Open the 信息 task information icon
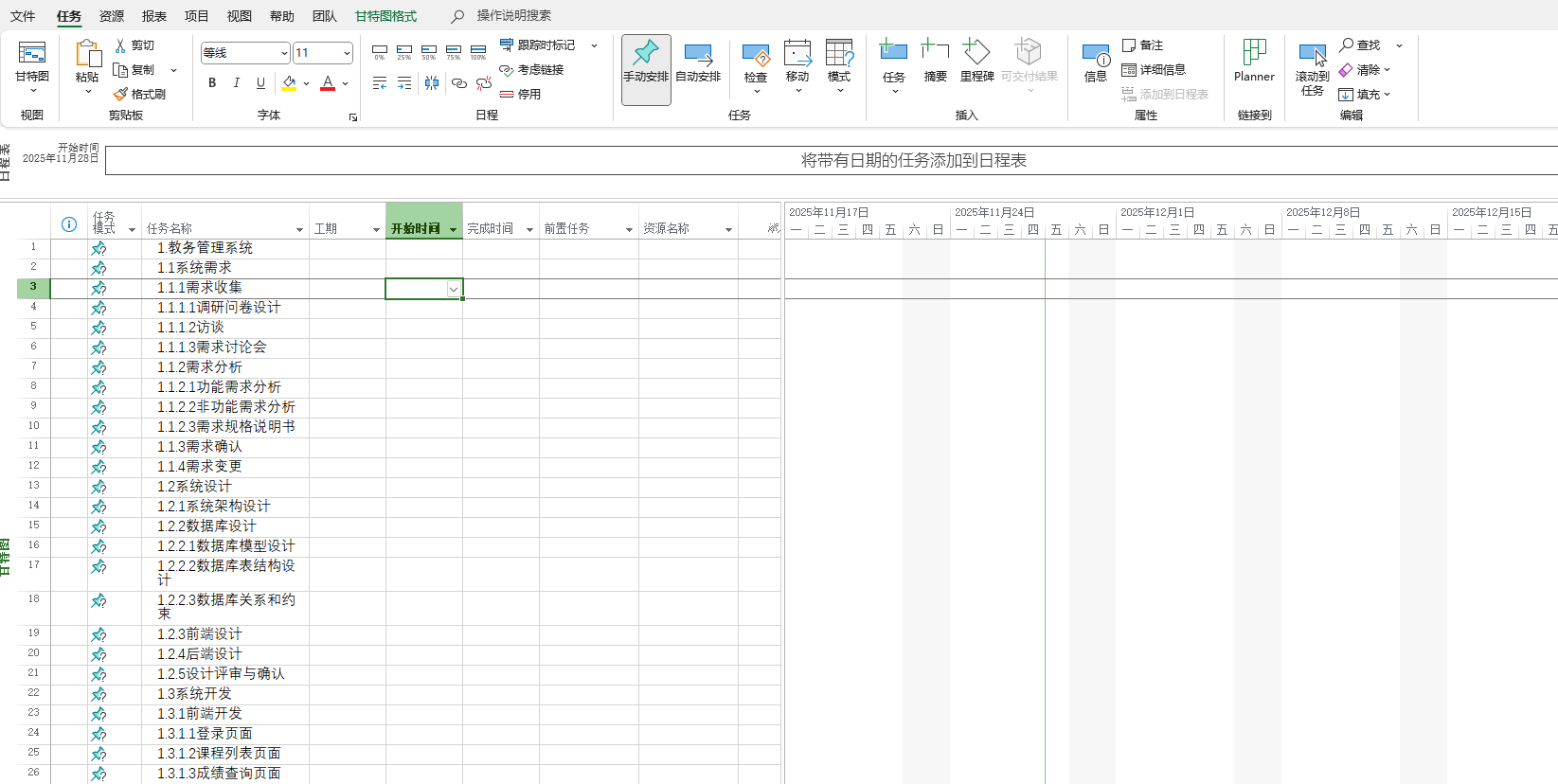 click(x=1096, y=62)
